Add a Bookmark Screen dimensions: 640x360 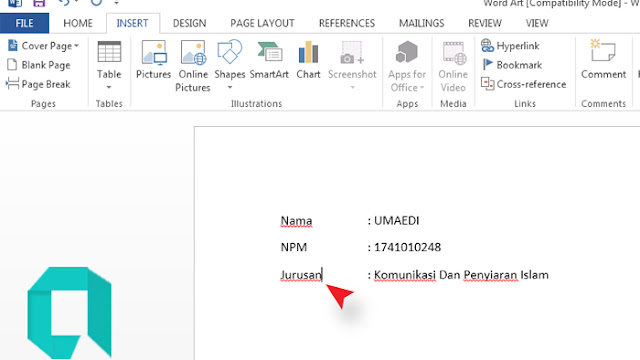512,65
